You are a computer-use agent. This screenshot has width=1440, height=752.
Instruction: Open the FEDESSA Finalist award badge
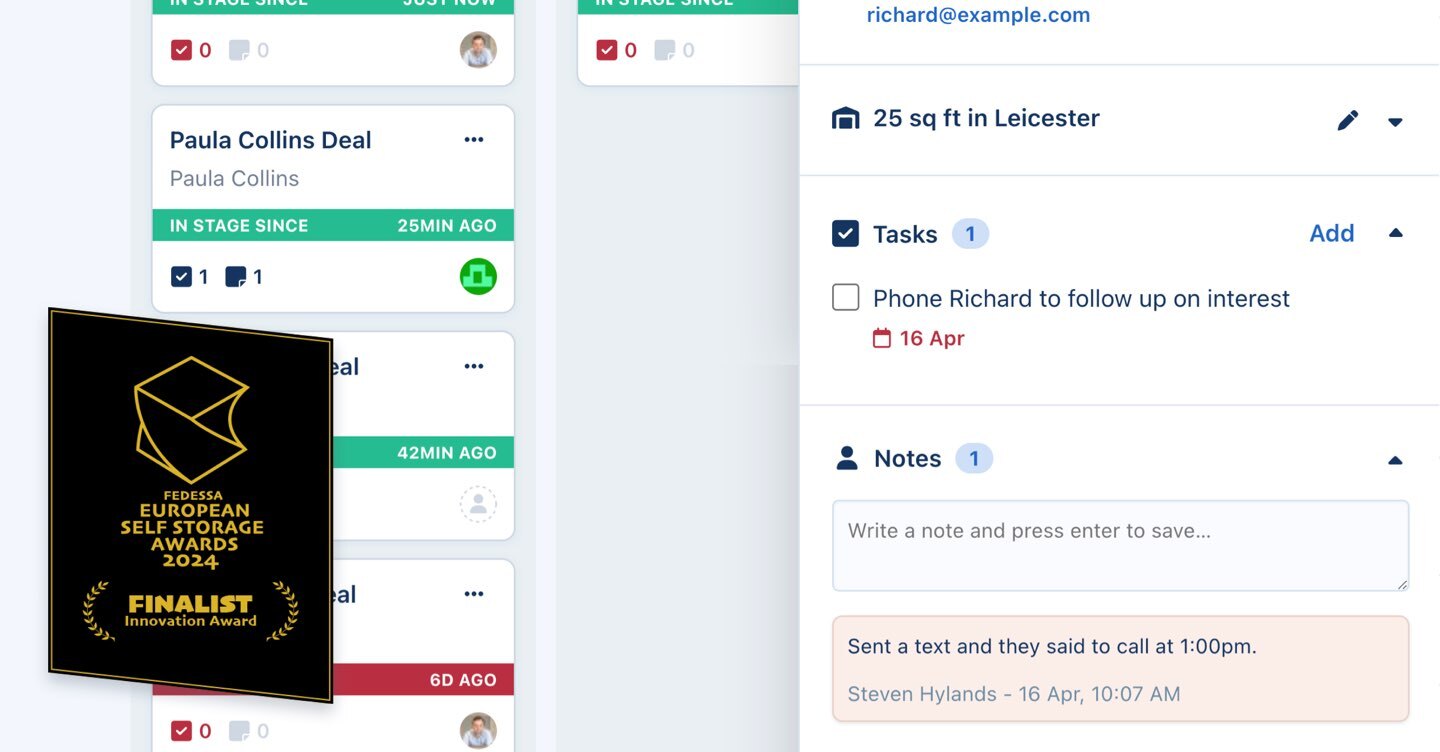tap(190, 505)
